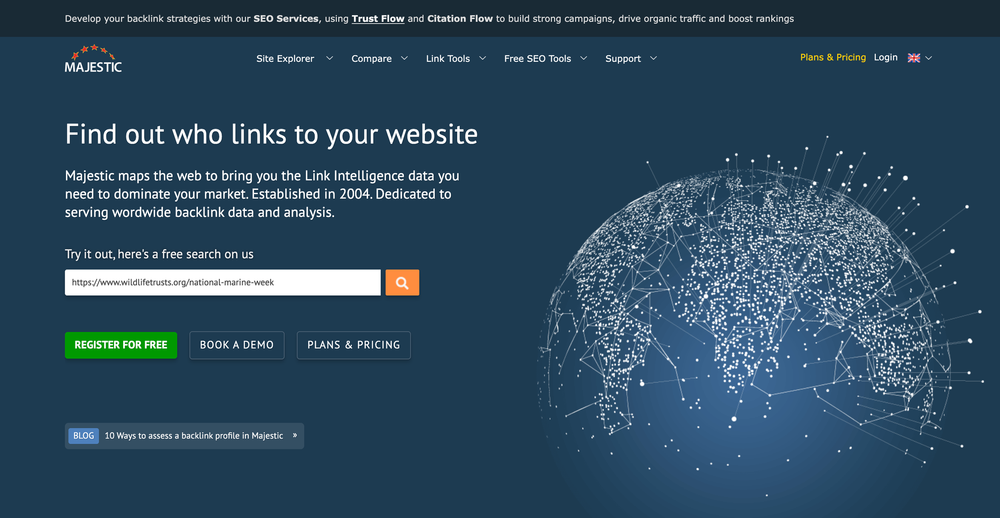Click the Register For Free button
1000x518 pixels.
tap(121, 345)
